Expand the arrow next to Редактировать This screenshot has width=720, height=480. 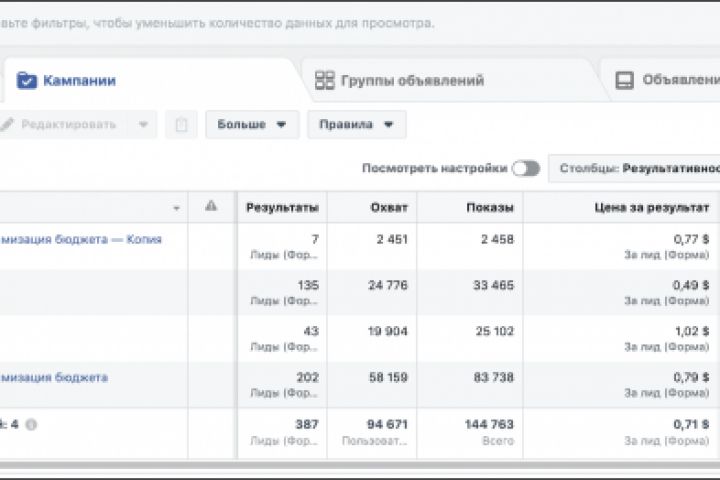point(142,125)
